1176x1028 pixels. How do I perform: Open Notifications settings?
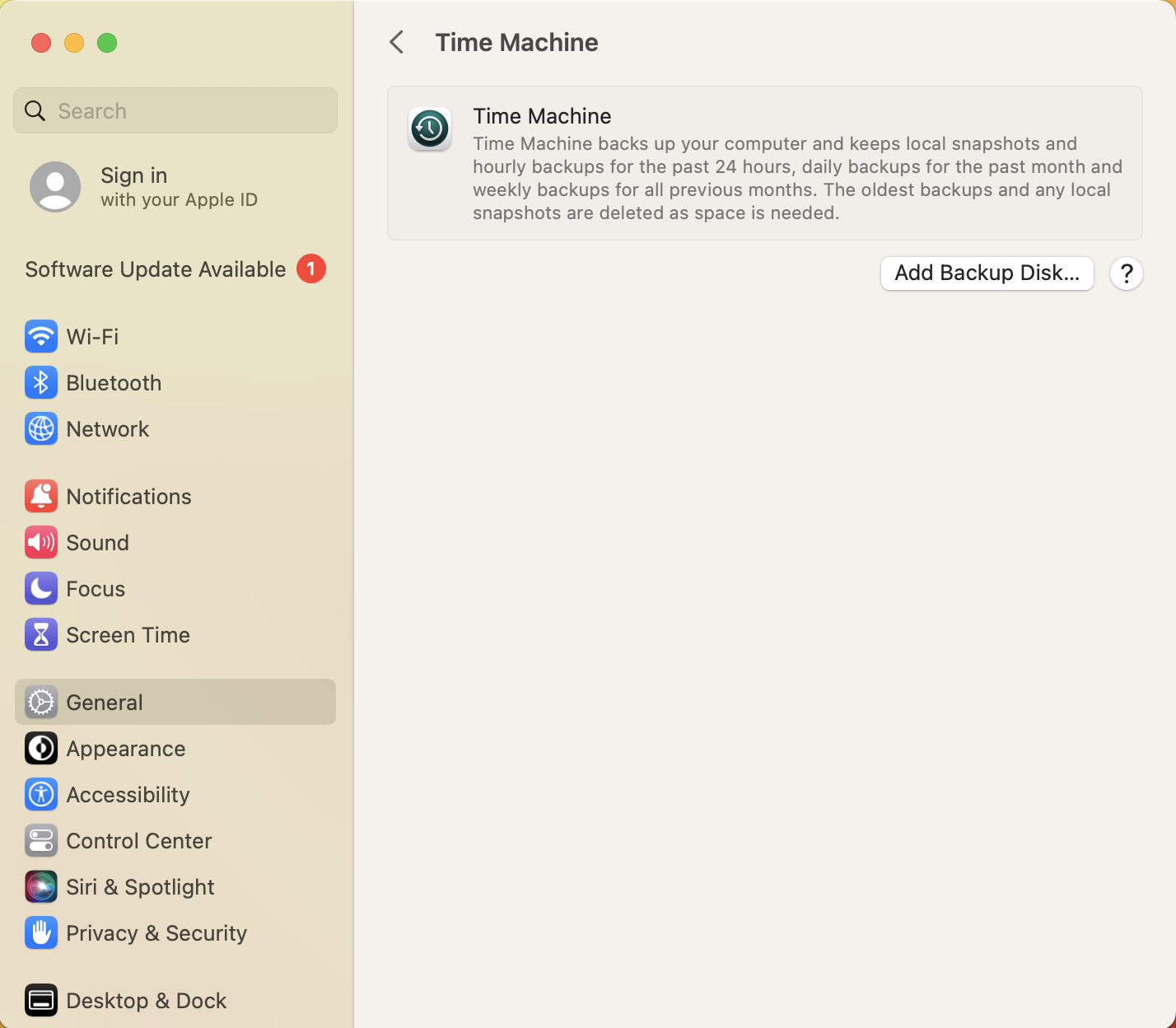[128, 496]
